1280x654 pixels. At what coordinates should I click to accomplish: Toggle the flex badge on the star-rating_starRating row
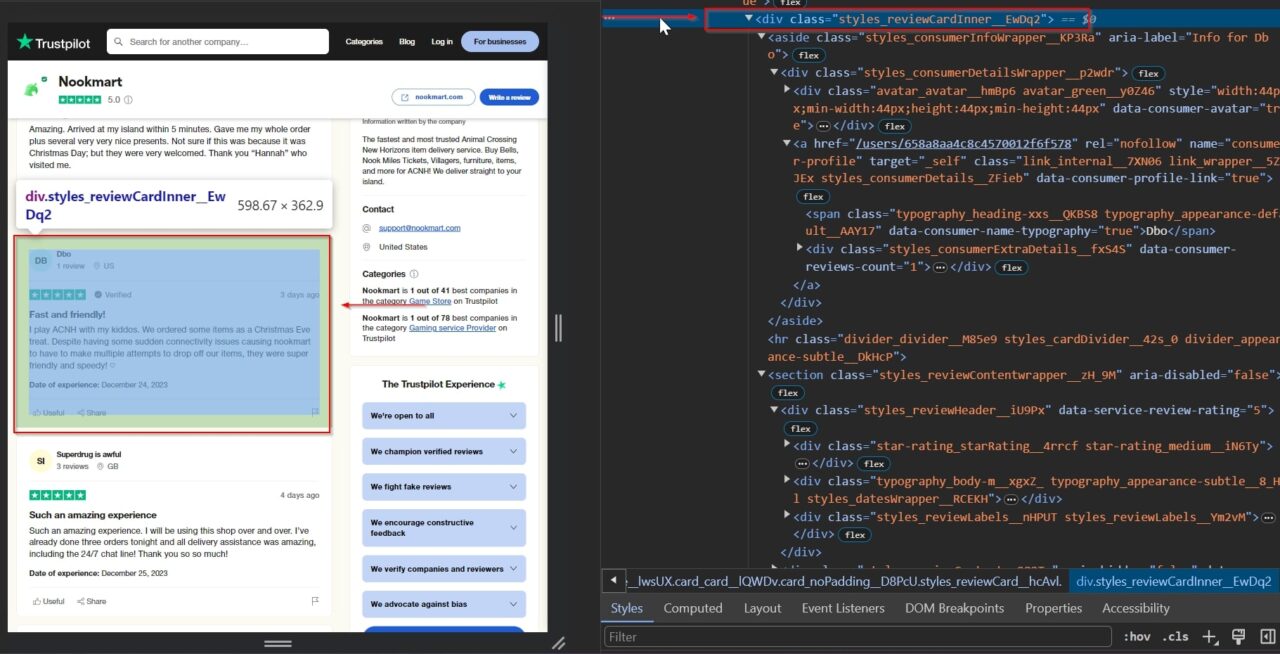coord(874,464)
